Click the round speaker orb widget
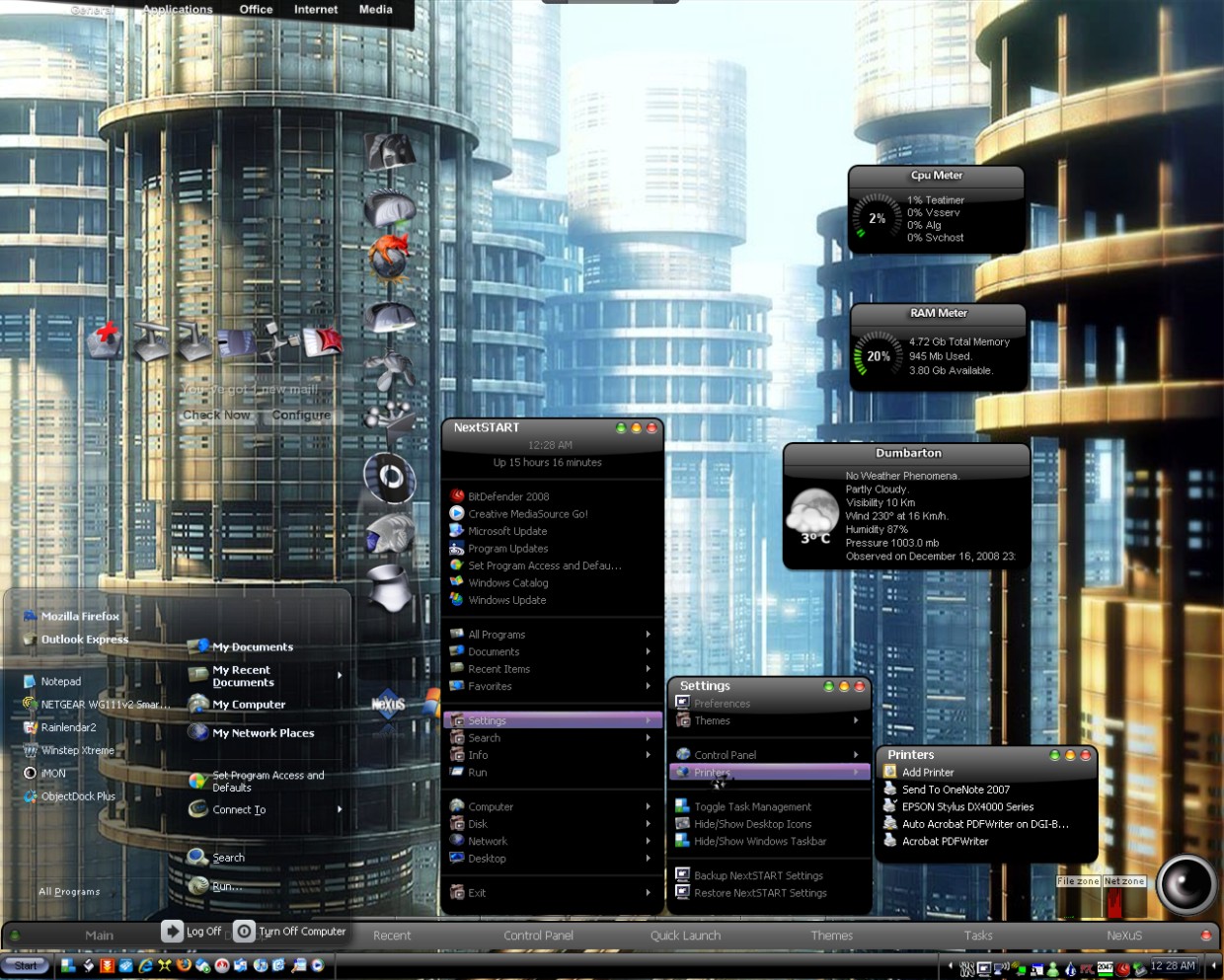 pyautogui.click(x=1186, y=885)
